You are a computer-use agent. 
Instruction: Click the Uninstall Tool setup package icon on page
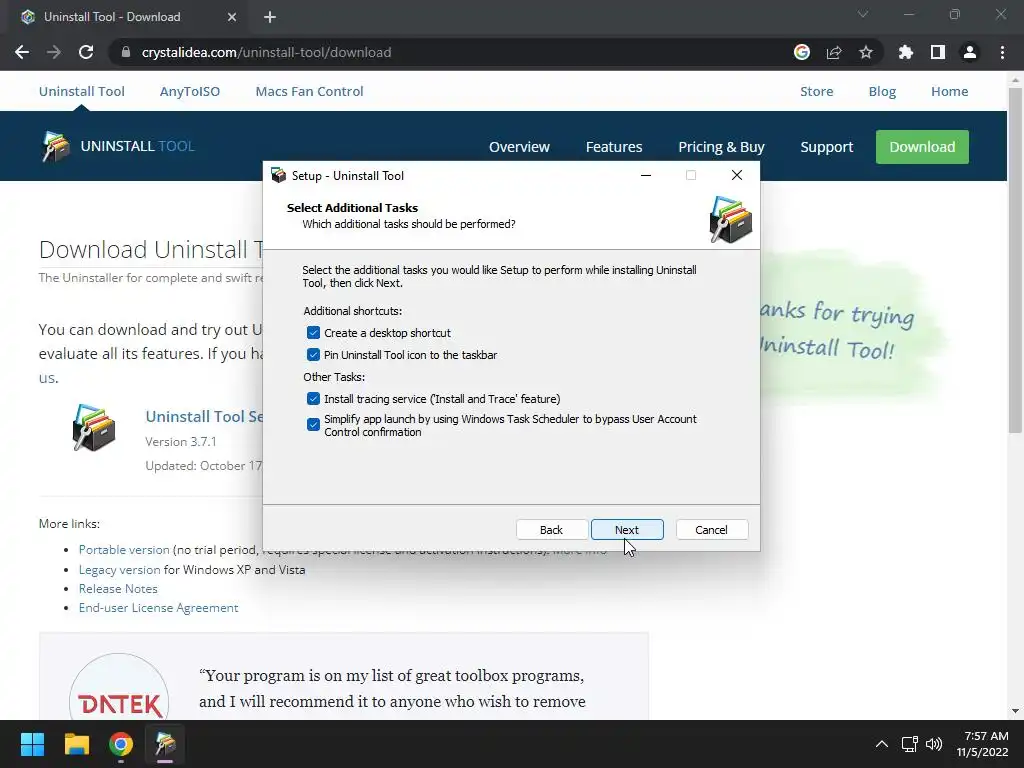click(x=93, y=428)
